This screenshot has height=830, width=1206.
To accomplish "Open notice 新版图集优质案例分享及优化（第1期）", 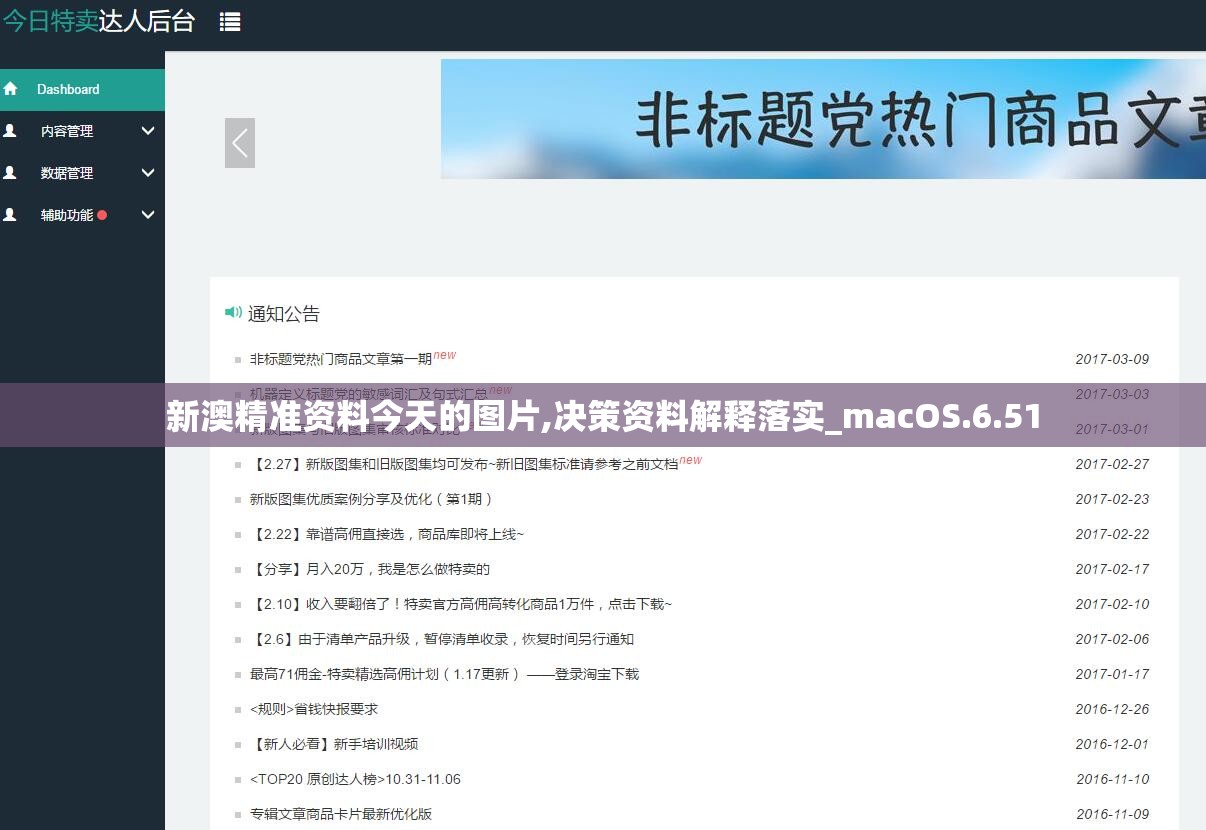I will 372,499.
